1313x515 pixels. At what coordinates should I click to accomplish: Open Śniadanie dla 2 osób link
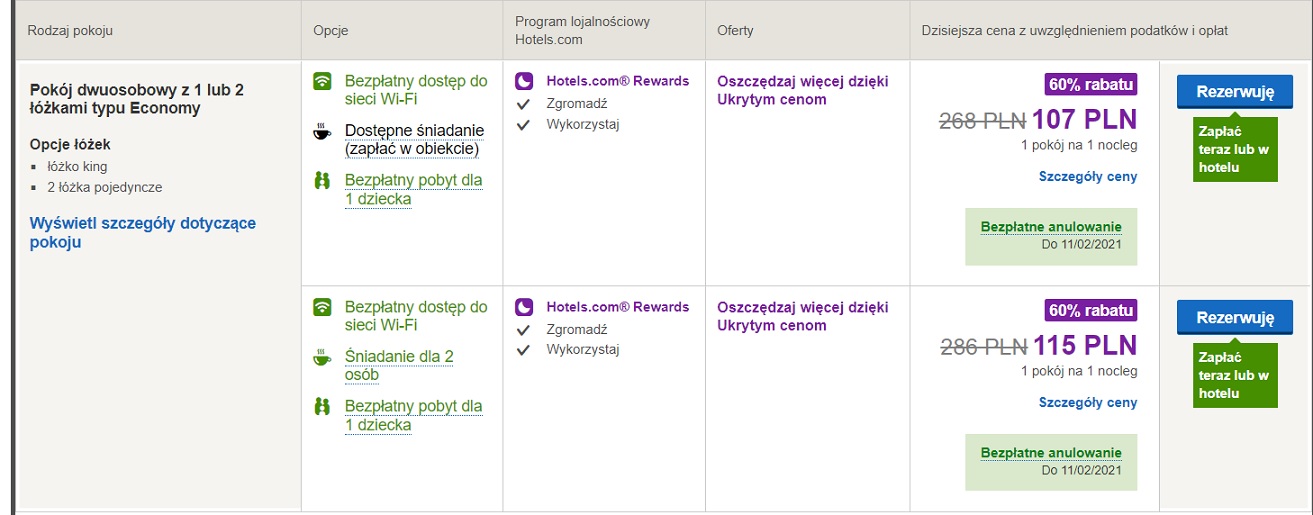tap(399, 366)
